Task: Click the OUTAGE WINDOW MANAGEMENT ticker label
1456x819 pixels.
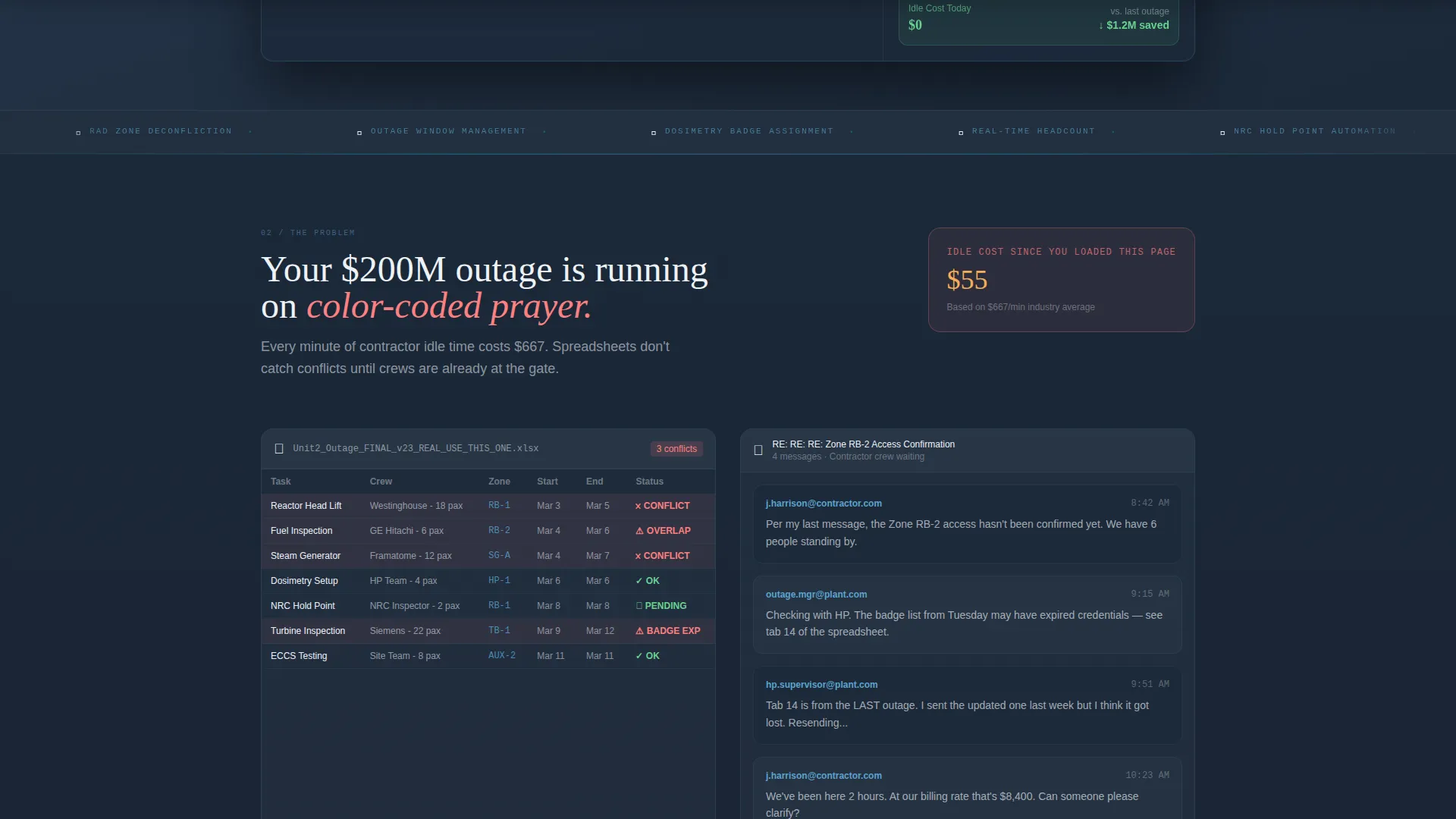Action: click(448, 131)
